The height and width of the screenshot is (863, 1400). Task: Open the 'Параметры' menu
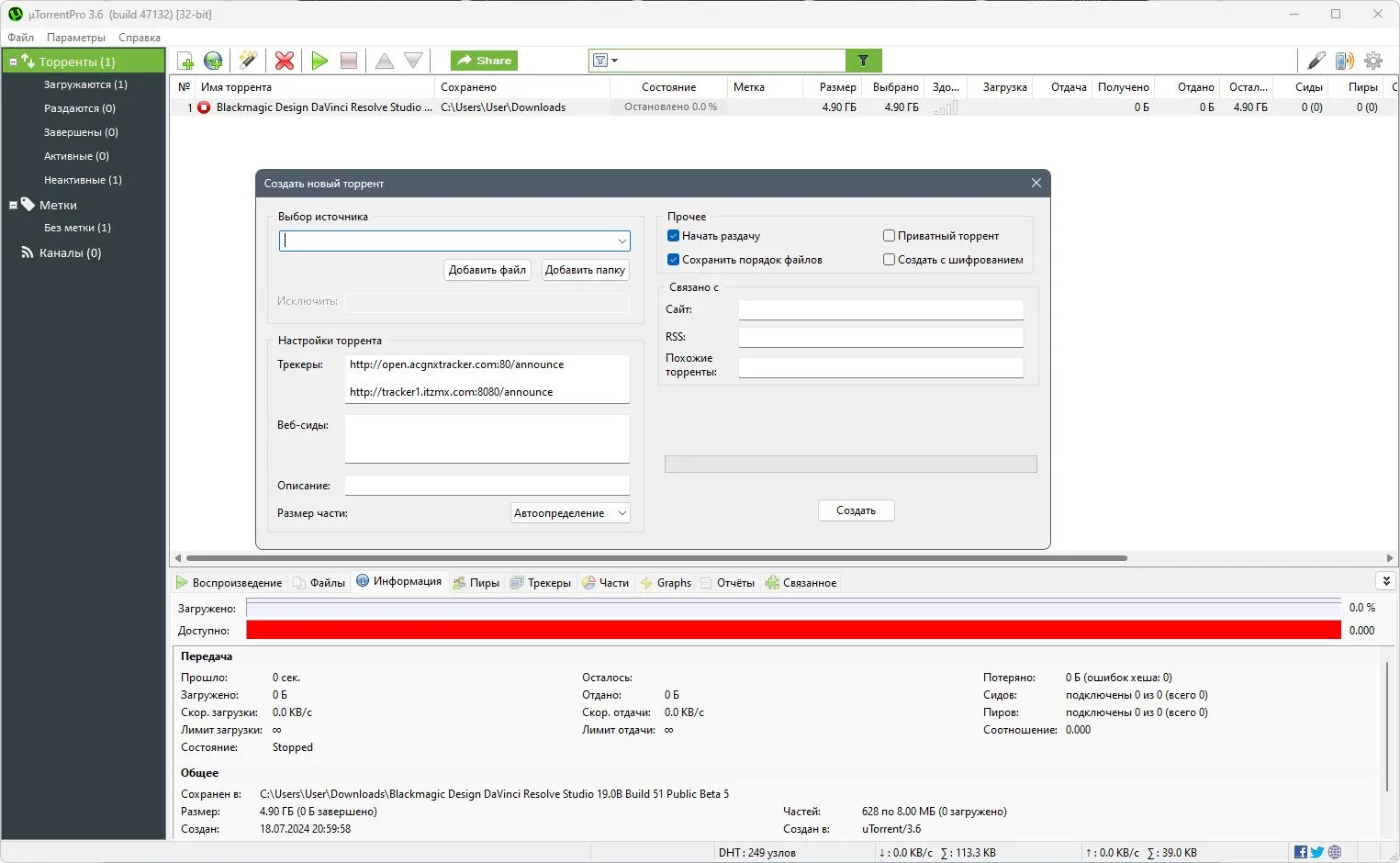[x=76, y=38]
